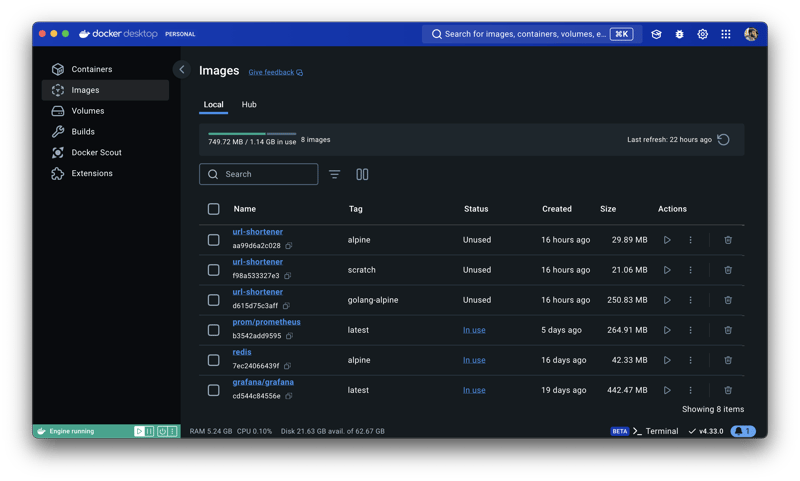Image resolution: width=800 pixels, height=481 pixels.
Task: Copy image ID aa99d6a2c028
Action: 289,246
